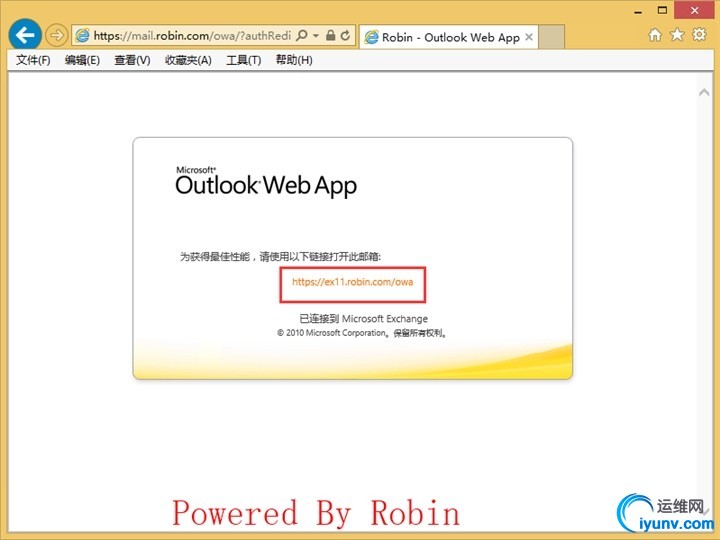Open the 收藏夹(A) menu

click(188, 60)
